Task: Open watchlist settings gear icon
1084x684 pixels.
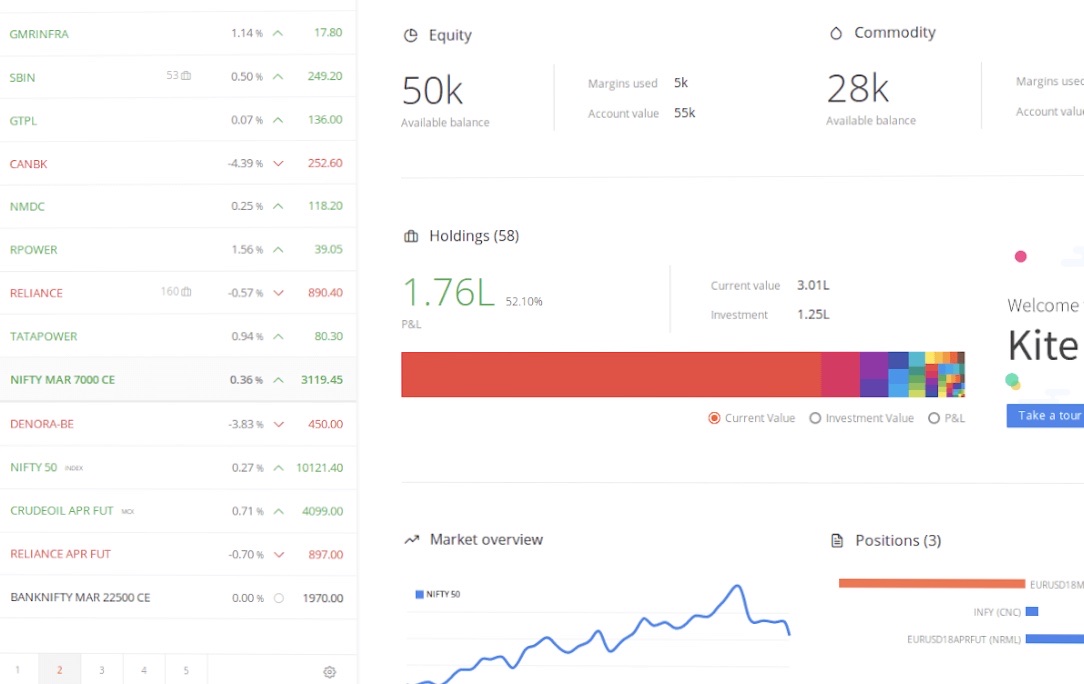Action: pyautogui.click(x=330, y=672)
